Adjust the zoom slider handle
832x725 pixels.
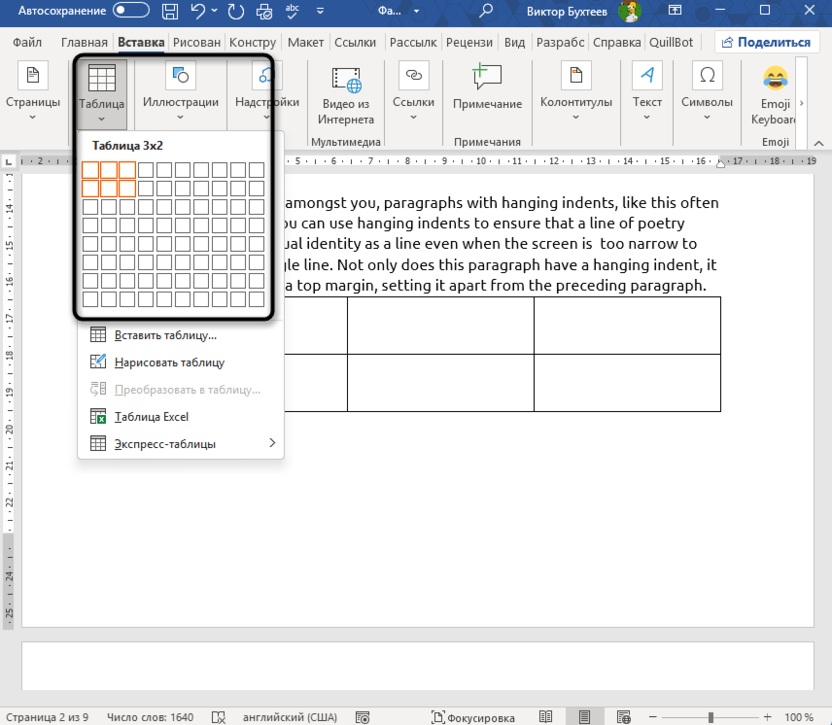(x=710, y=717)
